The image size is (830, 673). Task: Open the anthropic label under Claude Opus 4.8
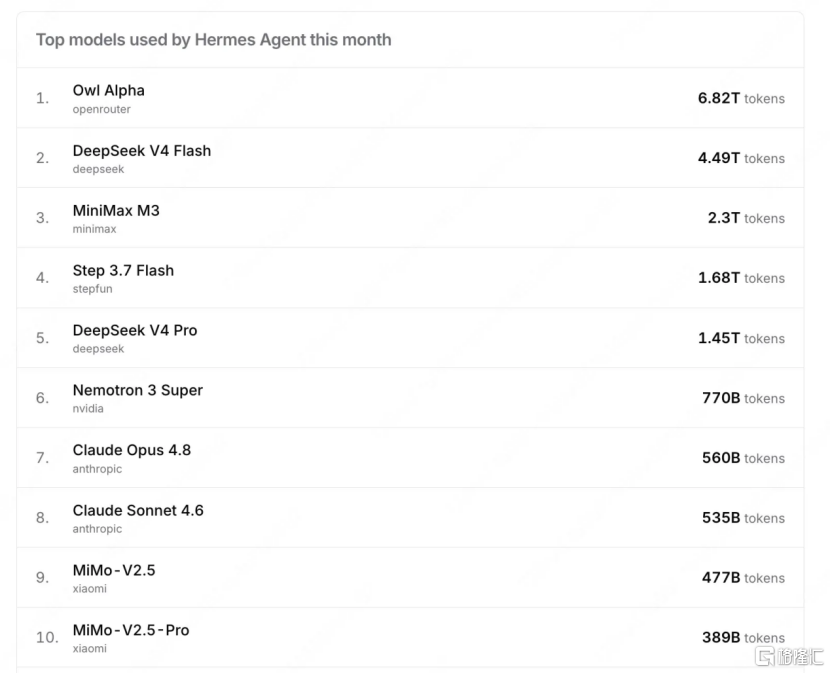click(x=97, y=469)
